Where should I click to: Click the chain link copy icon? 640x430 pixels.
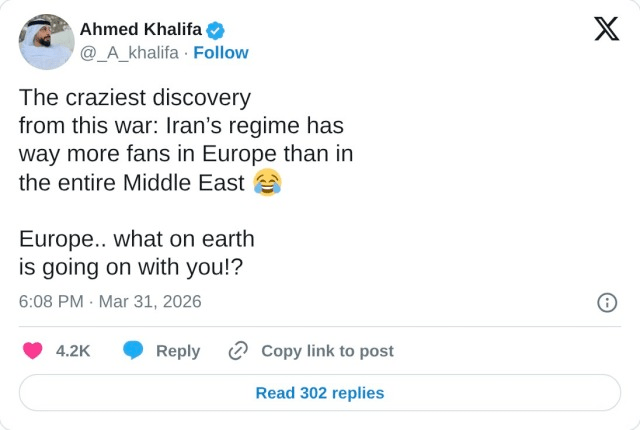pyautogui.click(x=238, y=351)
